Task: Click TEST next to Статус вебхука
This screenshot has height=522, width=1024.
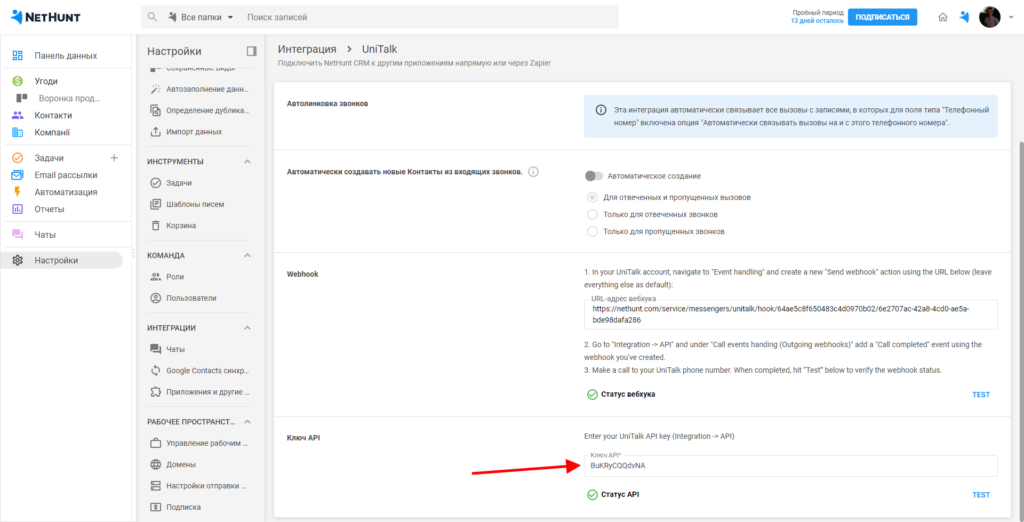Action: (980, 394)
